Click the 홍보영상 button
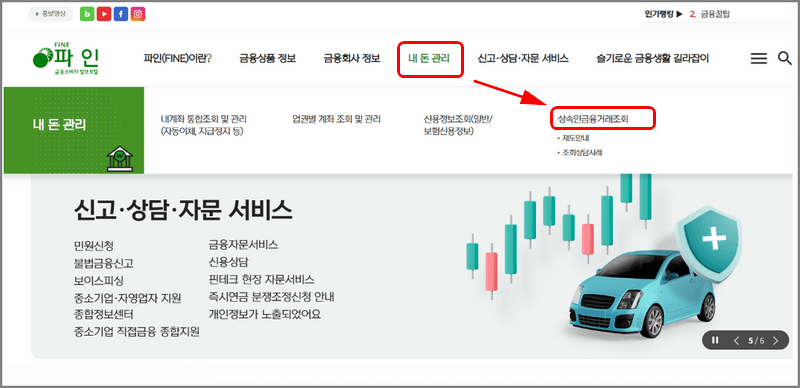The image size is (800, 388). [51, 14]
